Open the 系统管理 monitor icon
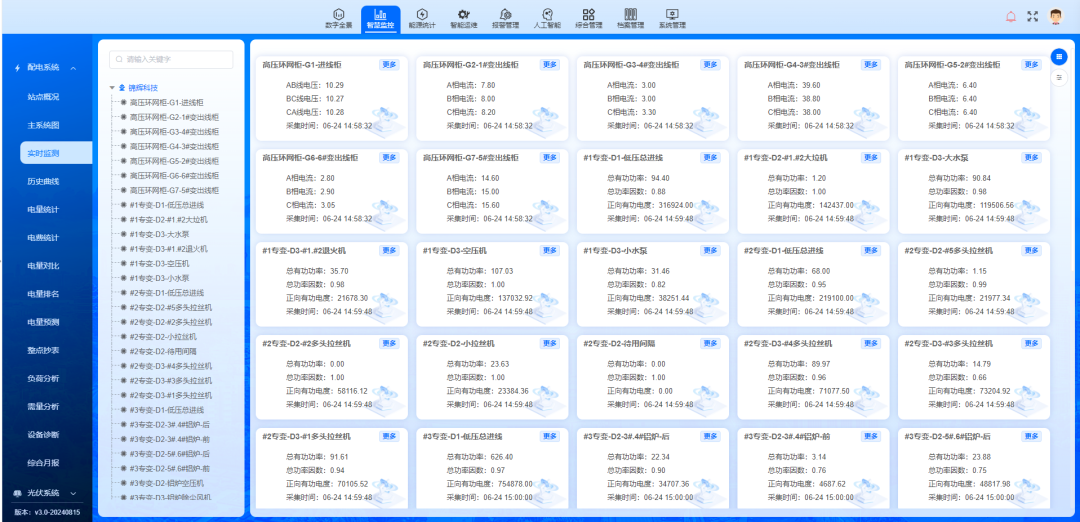 [672, 14]
